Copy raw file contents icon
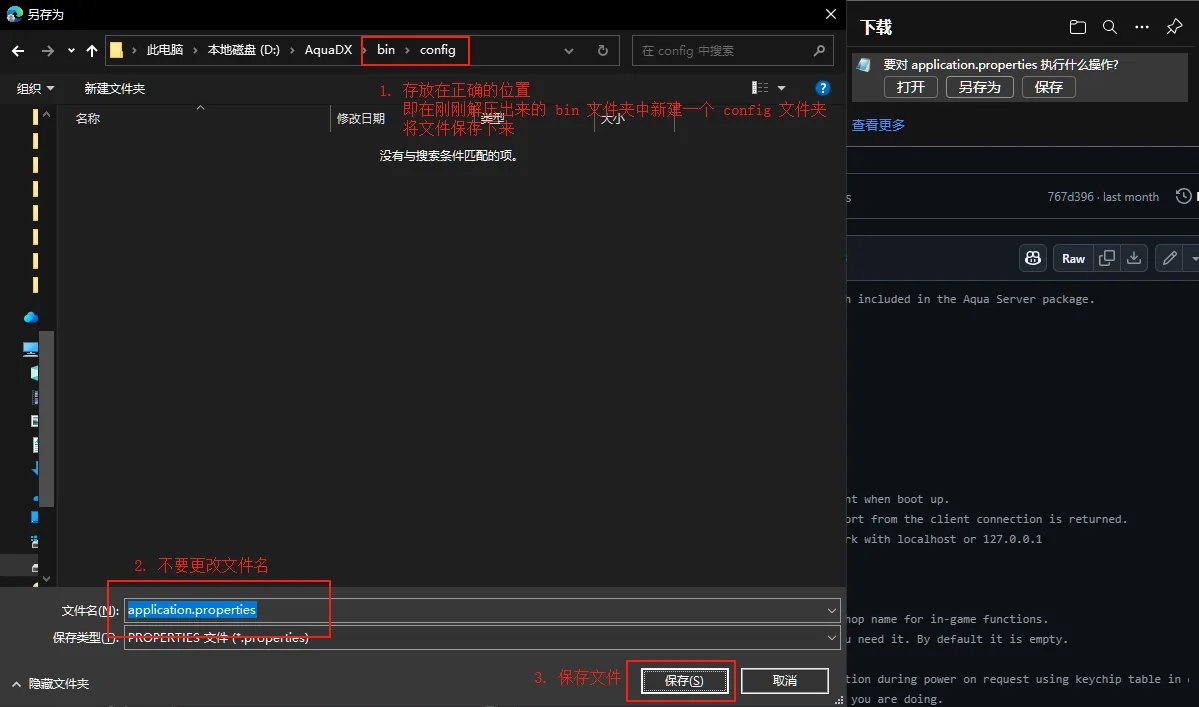 [1107, 258]
